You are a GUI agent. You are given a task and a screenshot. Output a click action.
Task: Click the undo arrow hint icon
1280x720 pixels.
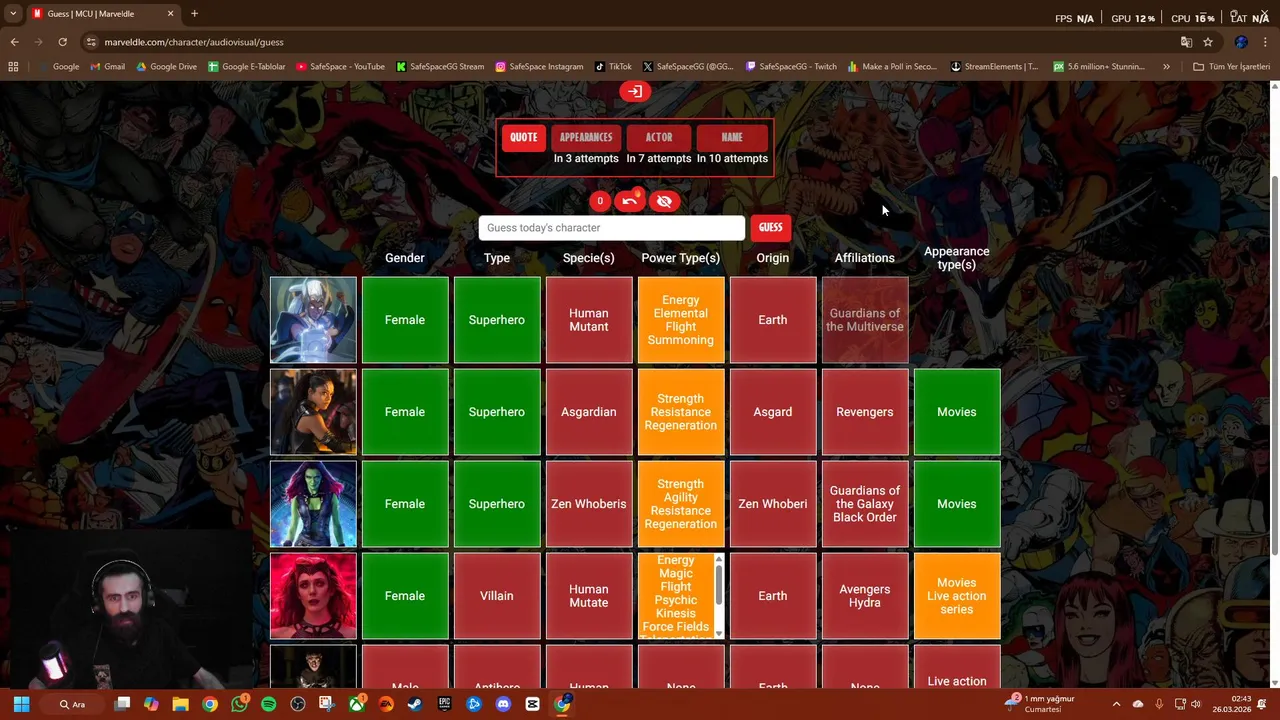629,201
